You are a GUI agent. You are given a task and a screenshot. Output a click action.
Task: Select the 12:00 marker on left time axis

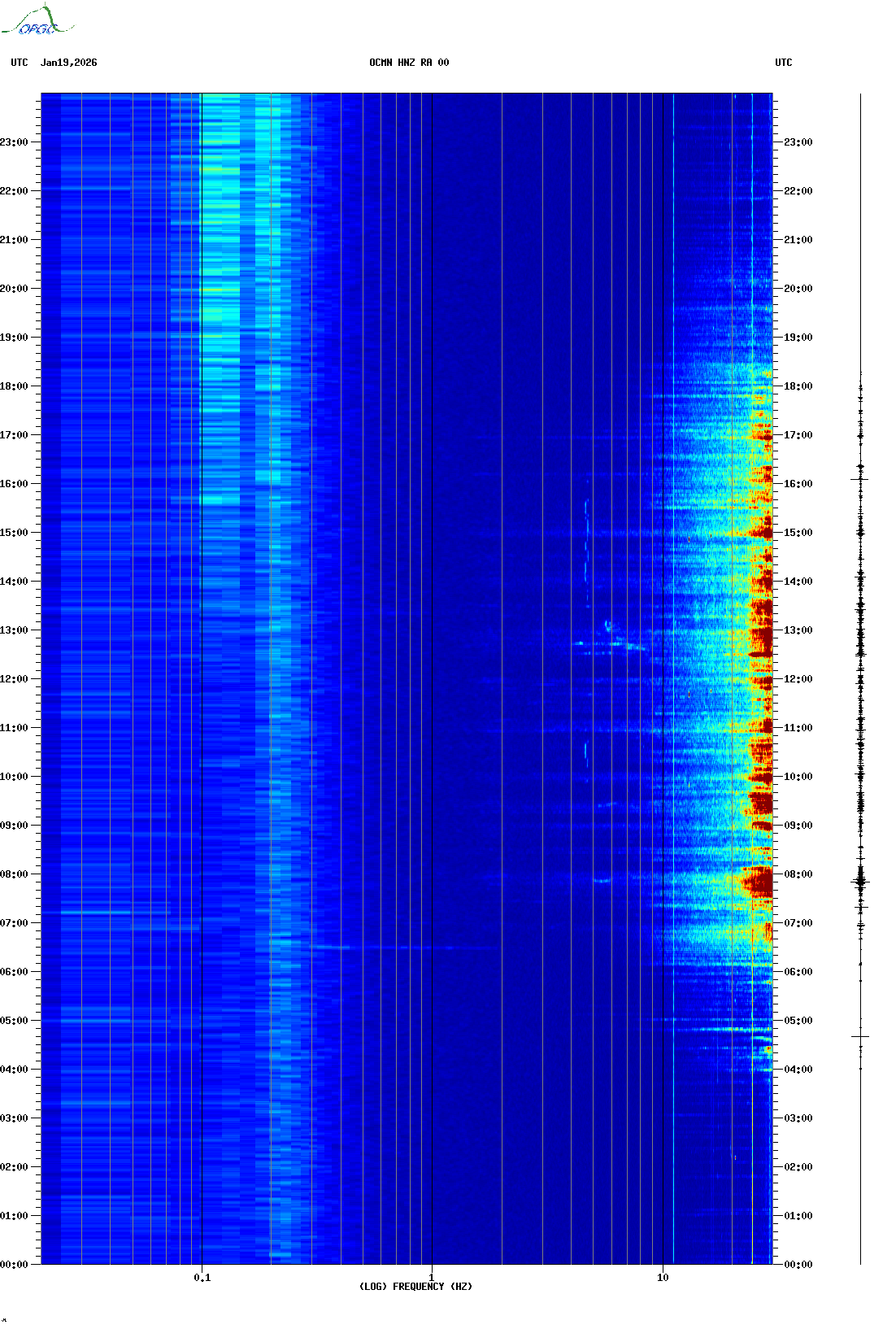pyautogui.click(x=14, y=679)
